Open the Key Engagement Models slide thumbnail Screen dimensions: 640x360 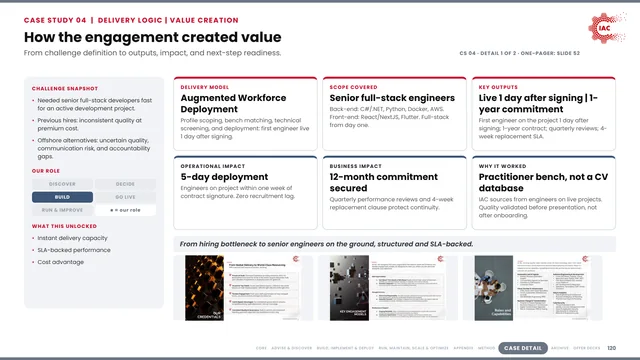388,288
